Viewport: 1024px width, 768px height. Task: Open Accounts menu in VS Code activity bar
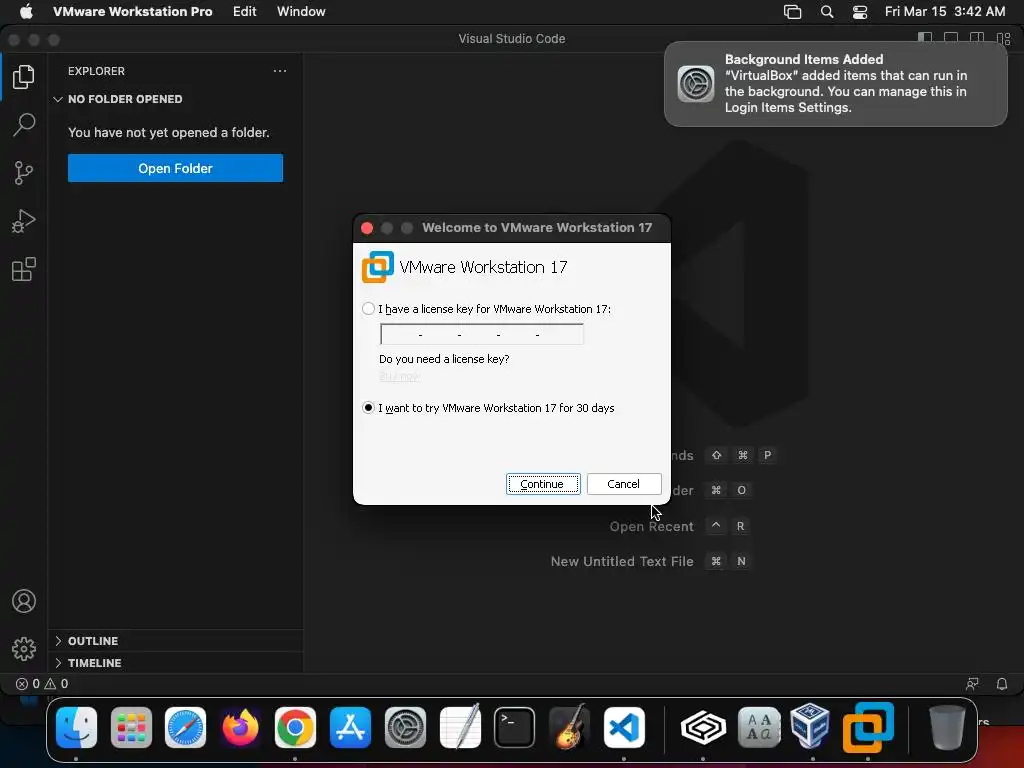pyautogui.click(x=24, y=601)
